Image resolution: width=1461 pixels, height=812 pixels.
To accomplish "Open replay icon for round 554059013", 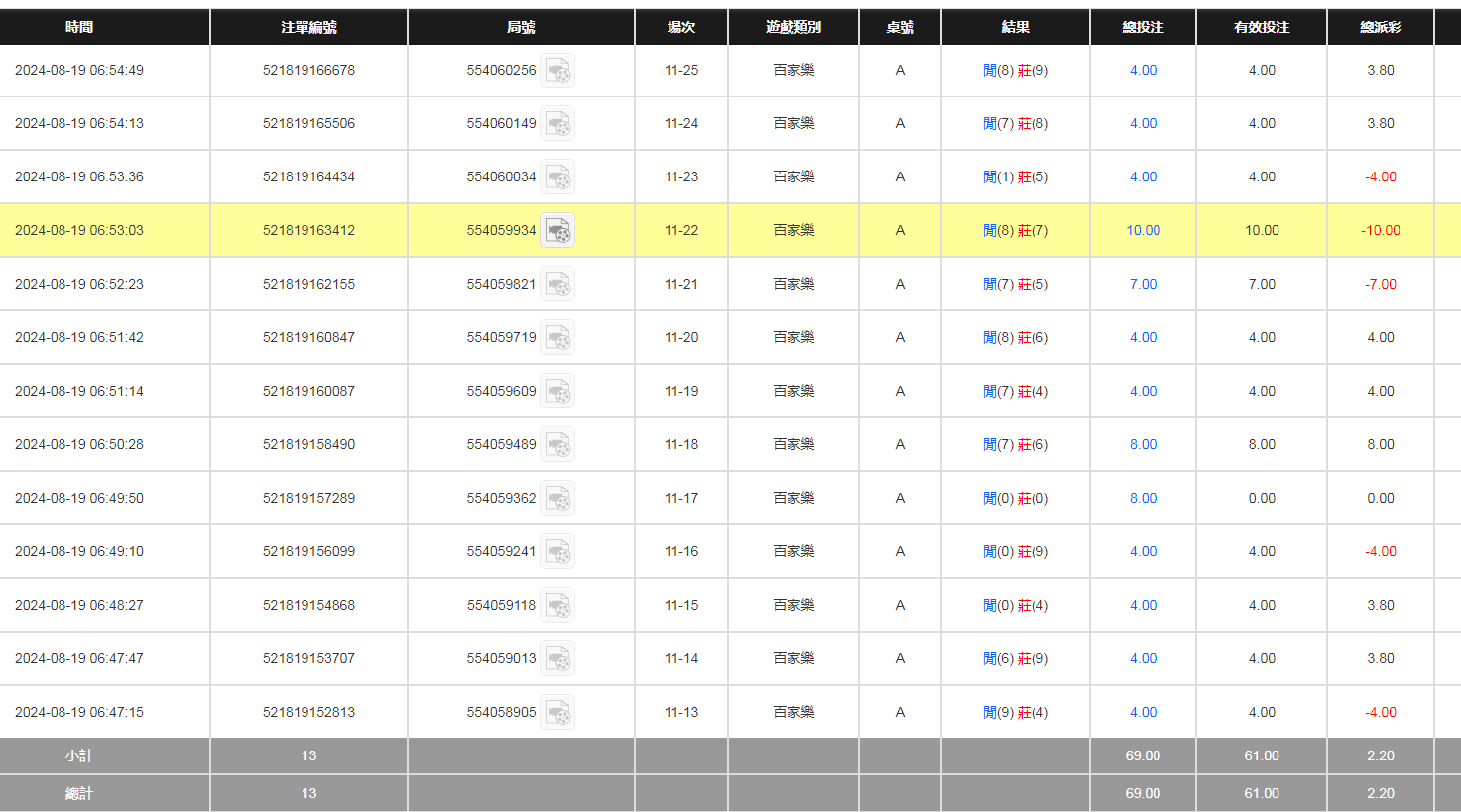I will (x=557, y=659).
